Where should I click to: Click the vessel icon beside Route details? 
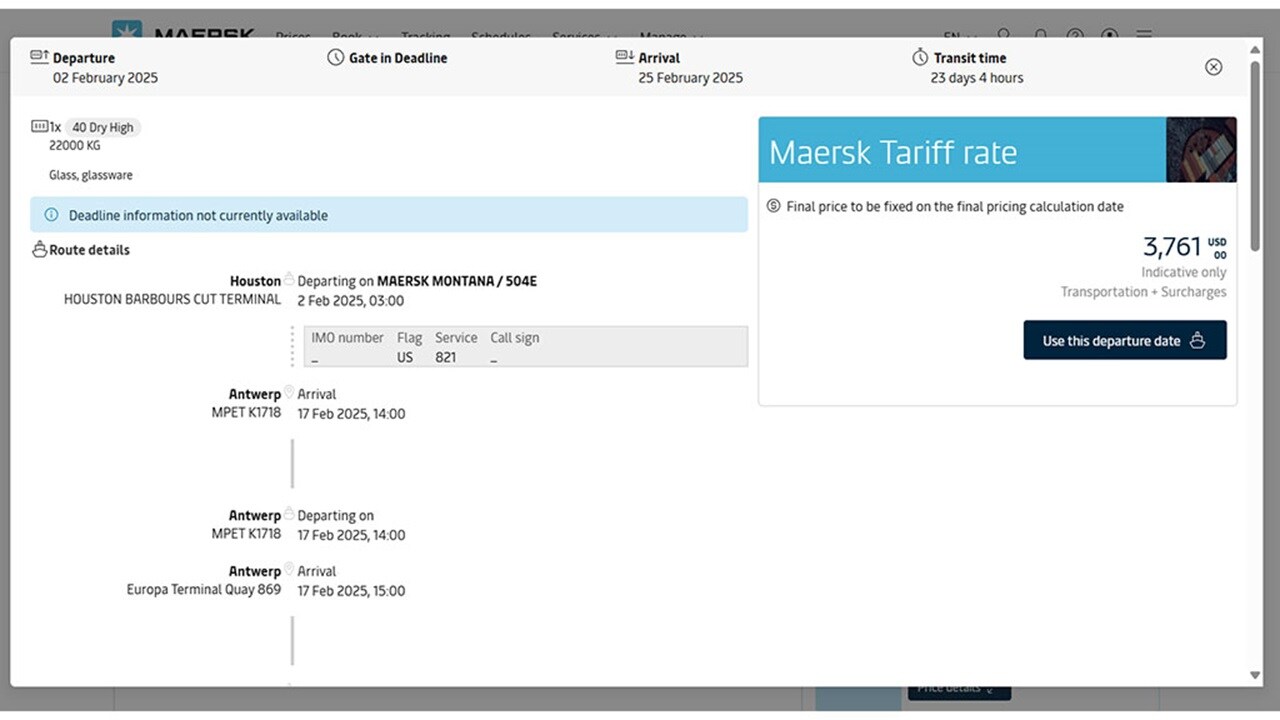(x=38, y=248)
